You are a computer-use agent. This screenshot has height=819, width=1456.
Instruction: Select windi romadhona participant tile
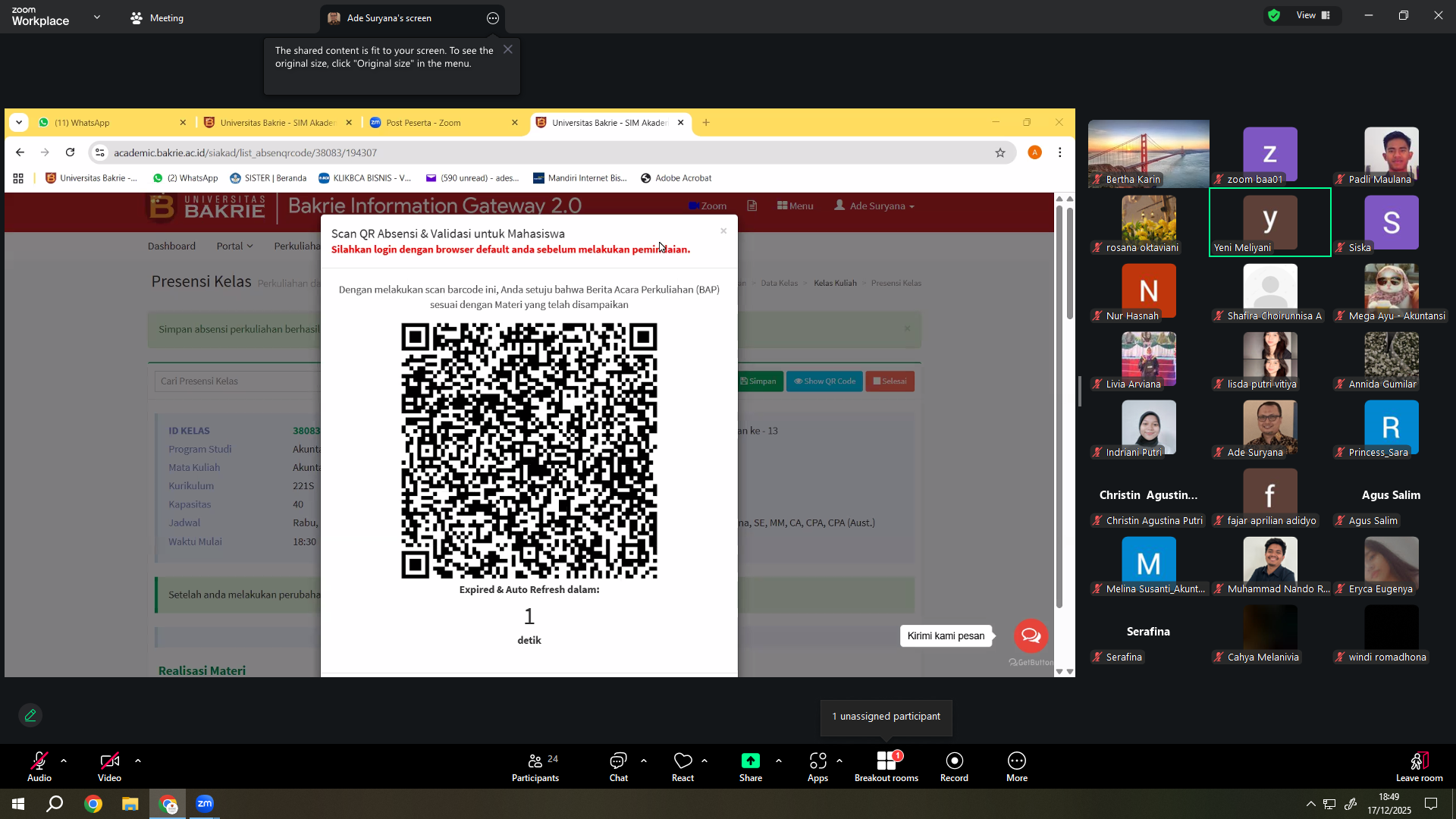pos(1392,632)
